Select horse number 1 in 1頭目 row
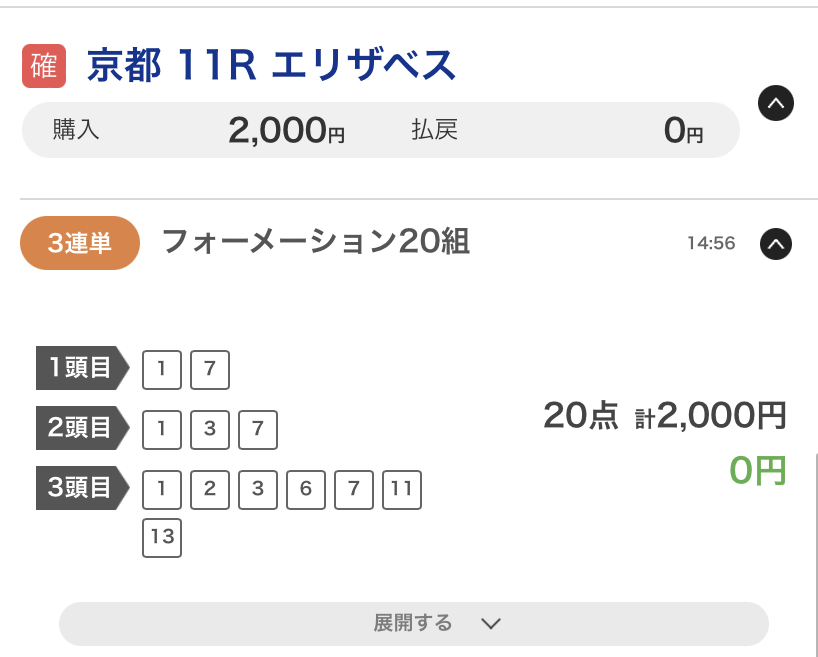The height and width of the screenshot is (657, 818). click(162, 370)
